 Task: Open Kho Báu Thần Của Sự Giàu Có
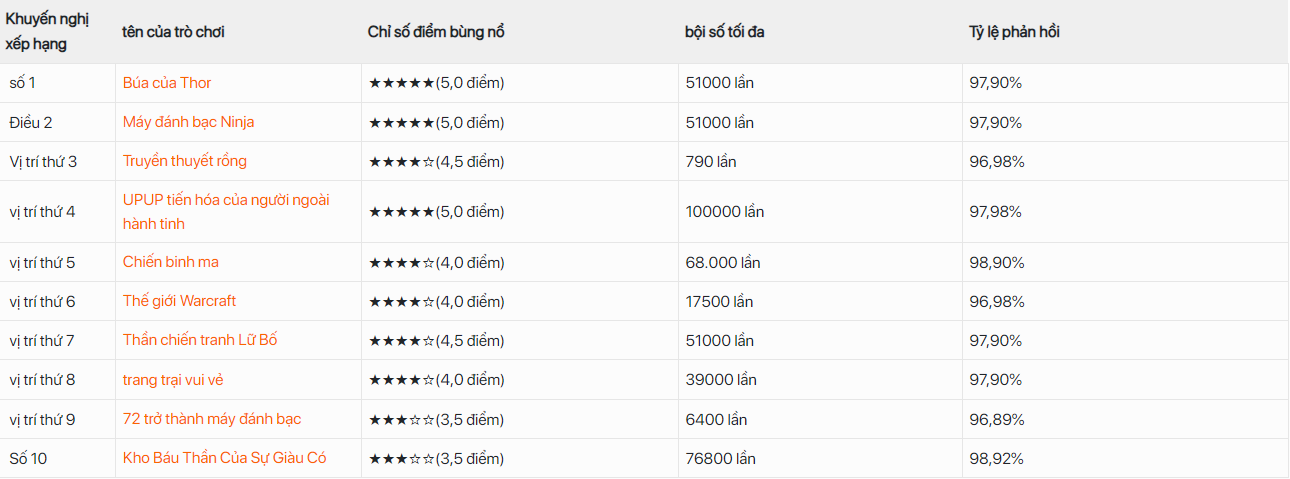pos(224,458)
